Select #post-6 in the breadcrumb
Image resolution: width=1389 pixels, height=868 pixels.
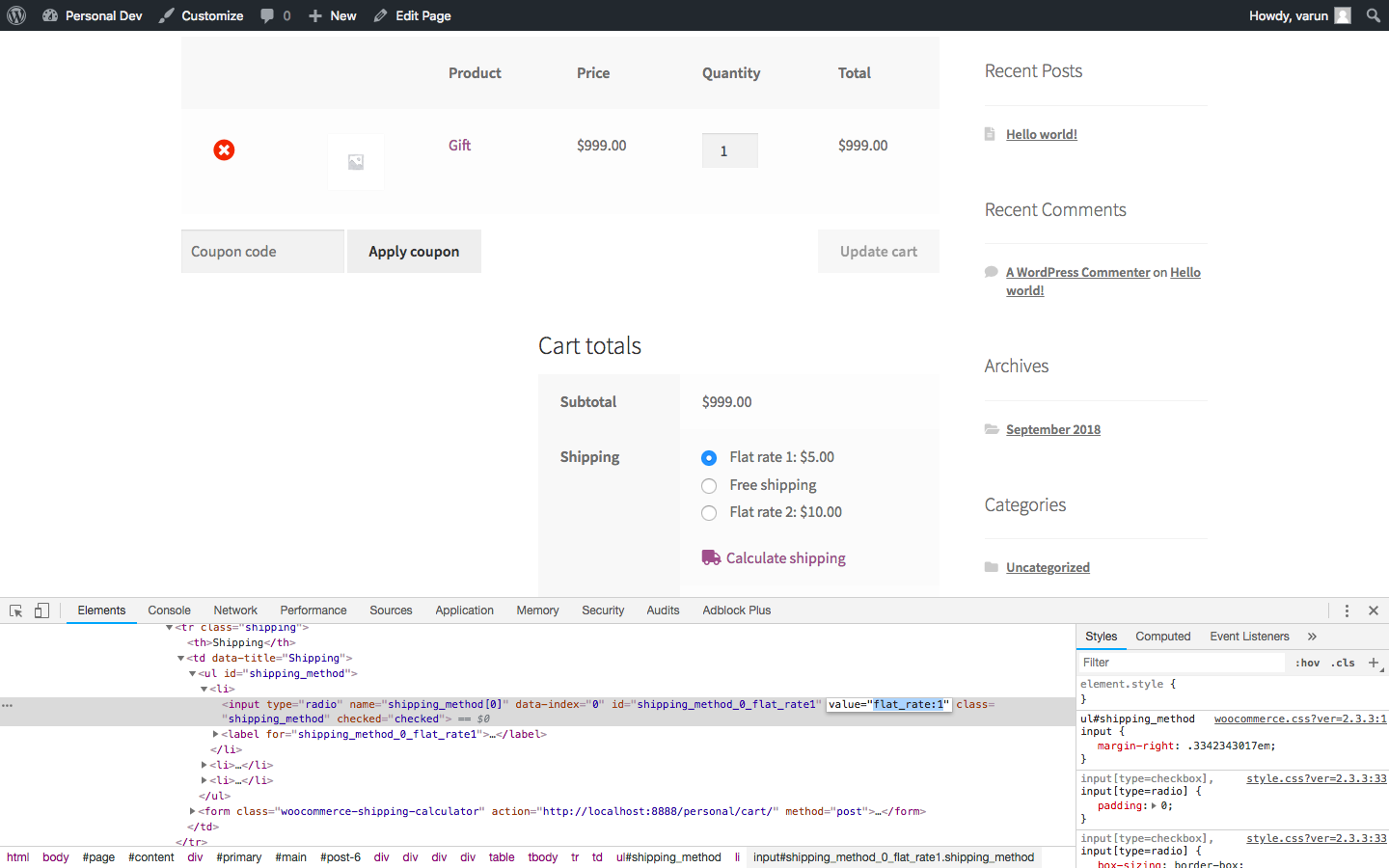[x=340, y=857]
